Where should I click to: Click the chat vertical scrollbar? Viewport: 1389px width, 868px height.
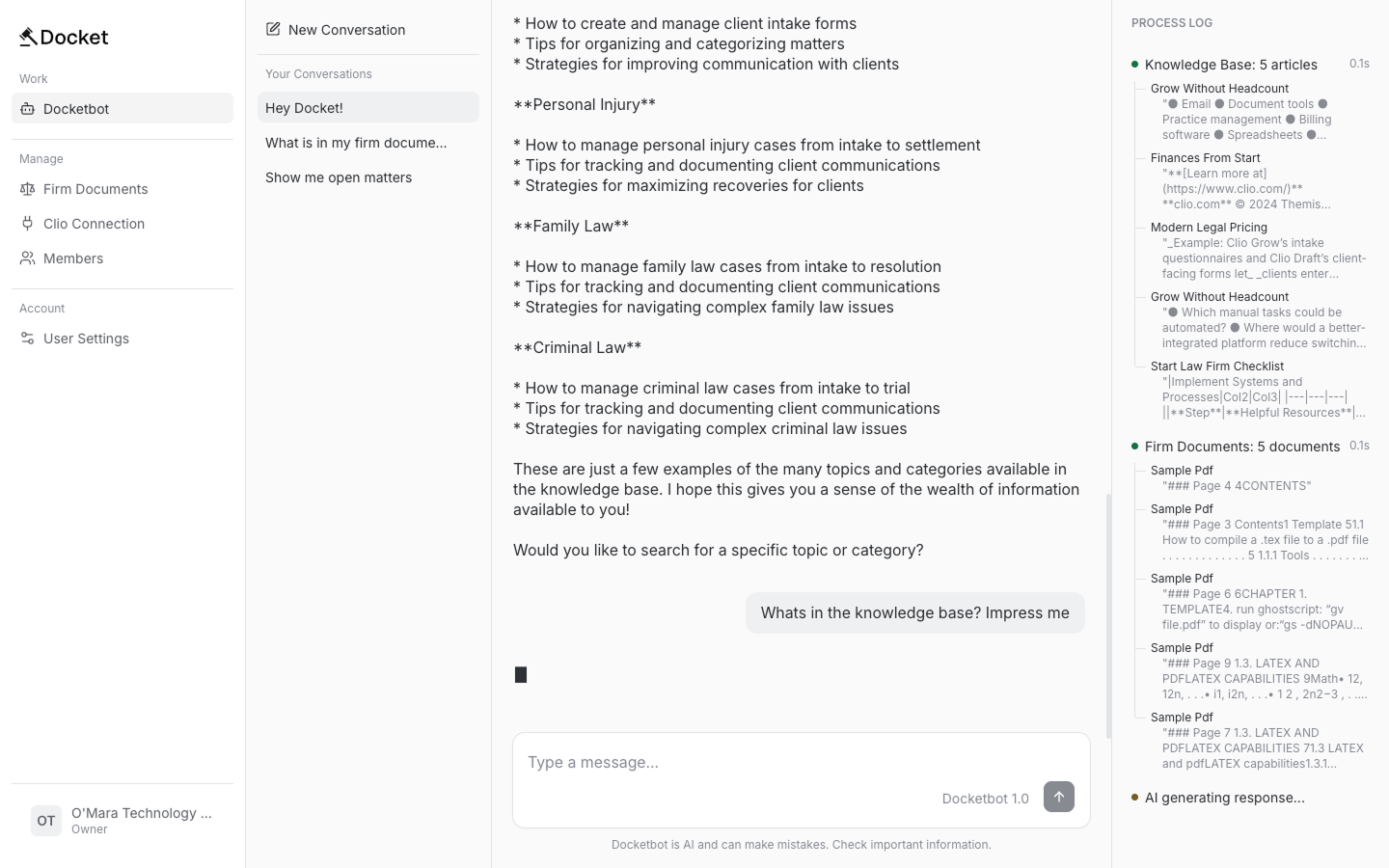[1108, 615]
